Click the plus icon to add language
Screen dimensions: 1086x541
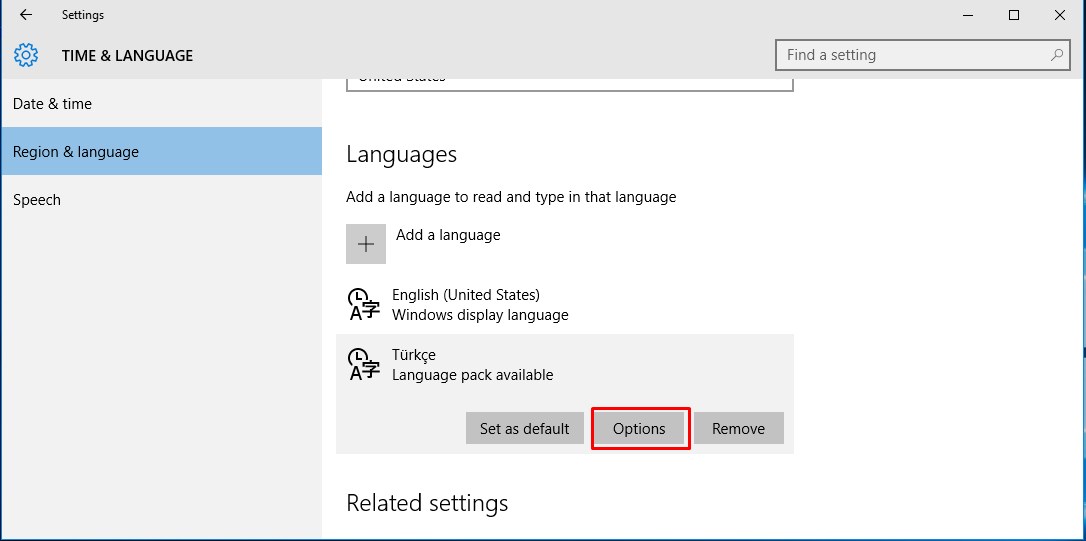coord(366,244)
